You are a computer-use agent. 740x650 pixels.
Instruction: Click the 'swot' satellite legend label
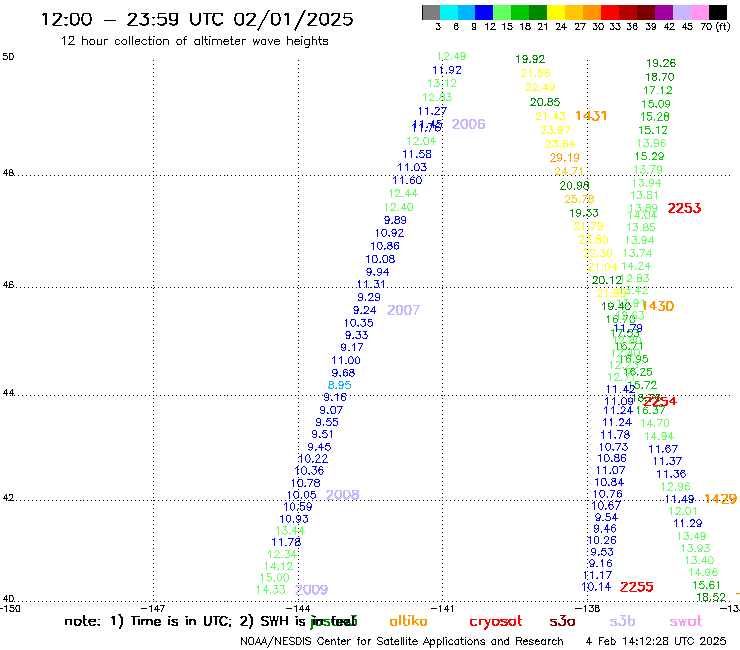686,621
